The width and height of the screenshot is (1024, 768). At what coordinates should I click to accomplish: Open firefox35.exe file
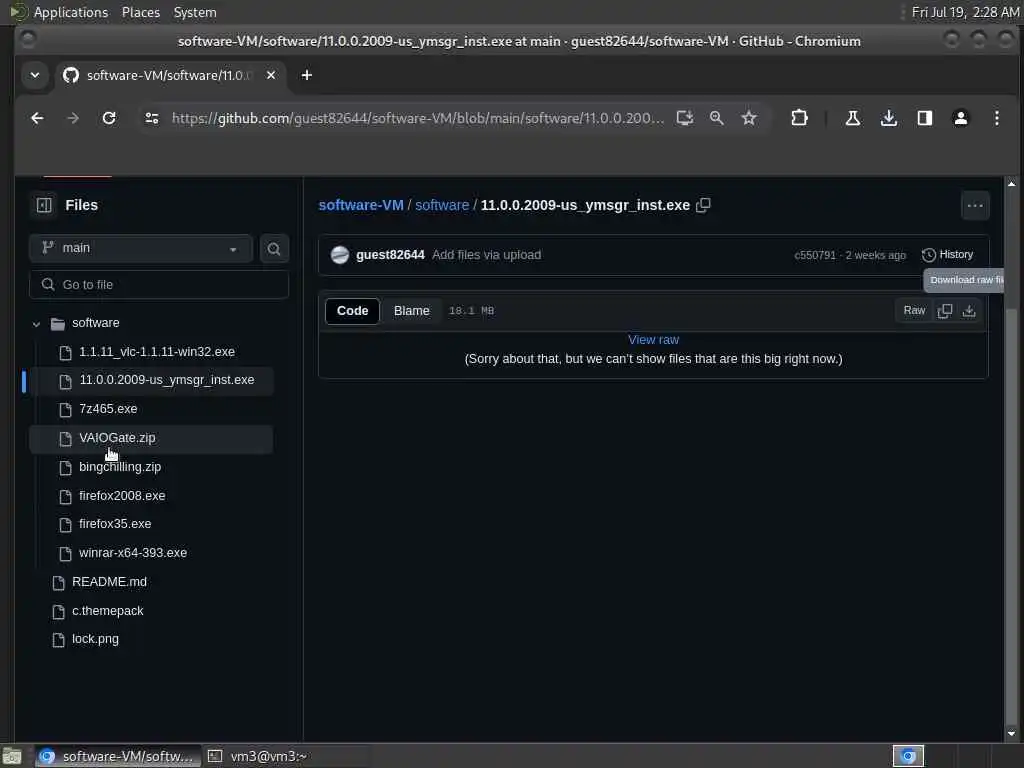(115, 524)
